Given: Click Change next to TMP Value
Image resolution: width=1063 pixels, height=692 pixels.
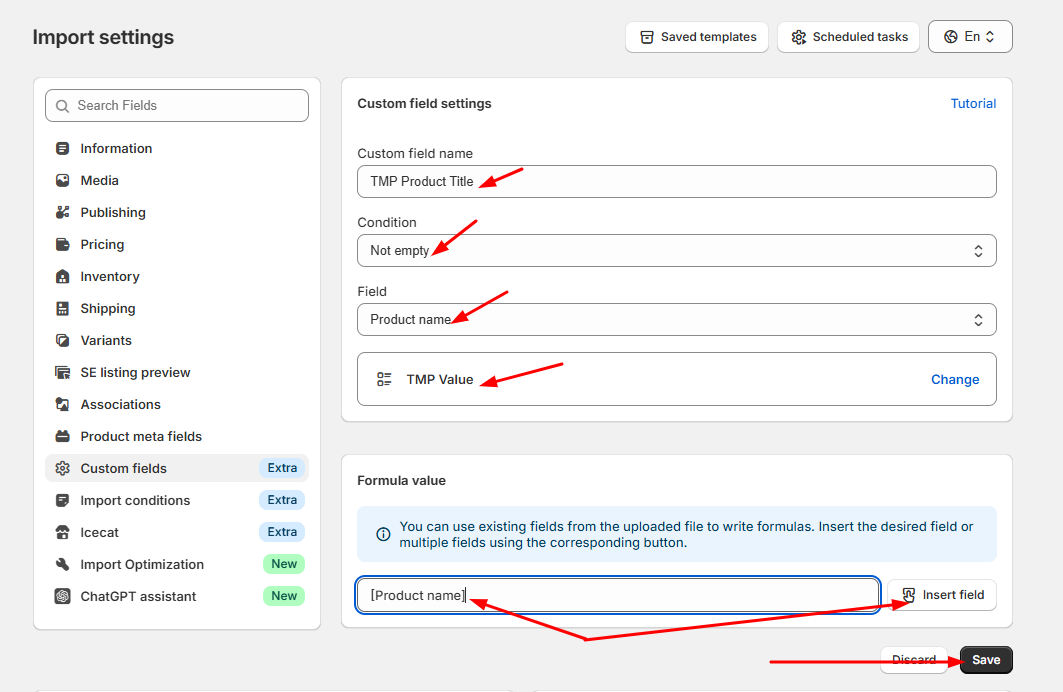Looking at the screenshot, I should coord(955,380).
